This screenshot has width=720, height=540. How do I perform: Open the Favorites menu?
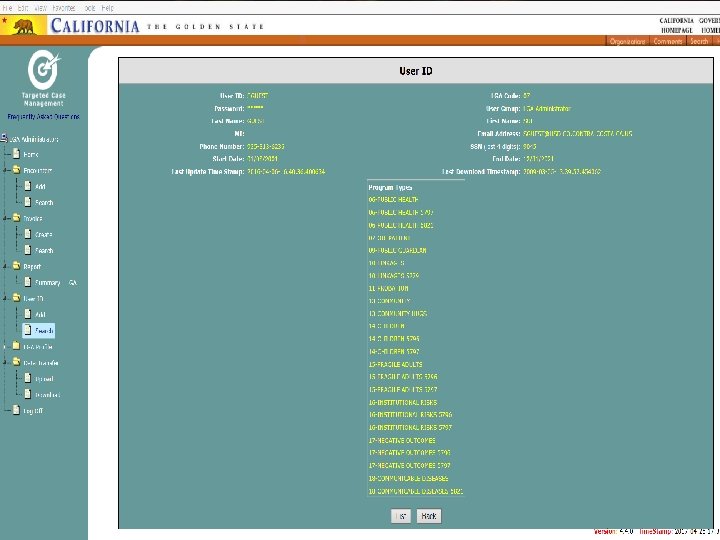coord(64,8)
